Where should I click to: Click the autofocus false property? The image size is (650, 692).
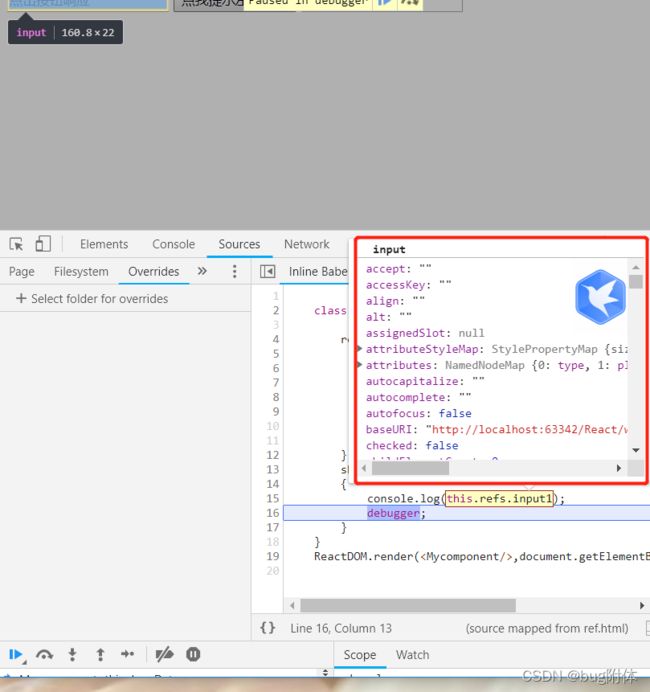click(x=419, y=414)
